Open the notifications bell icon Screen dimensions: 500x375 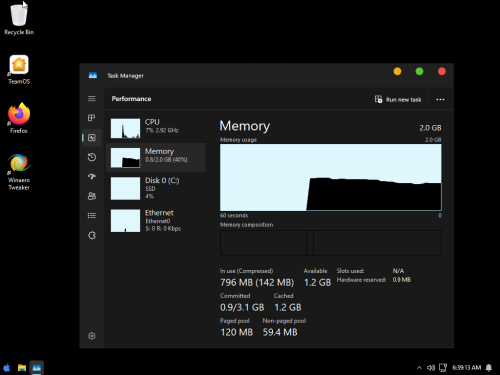(x=489, y=368)
